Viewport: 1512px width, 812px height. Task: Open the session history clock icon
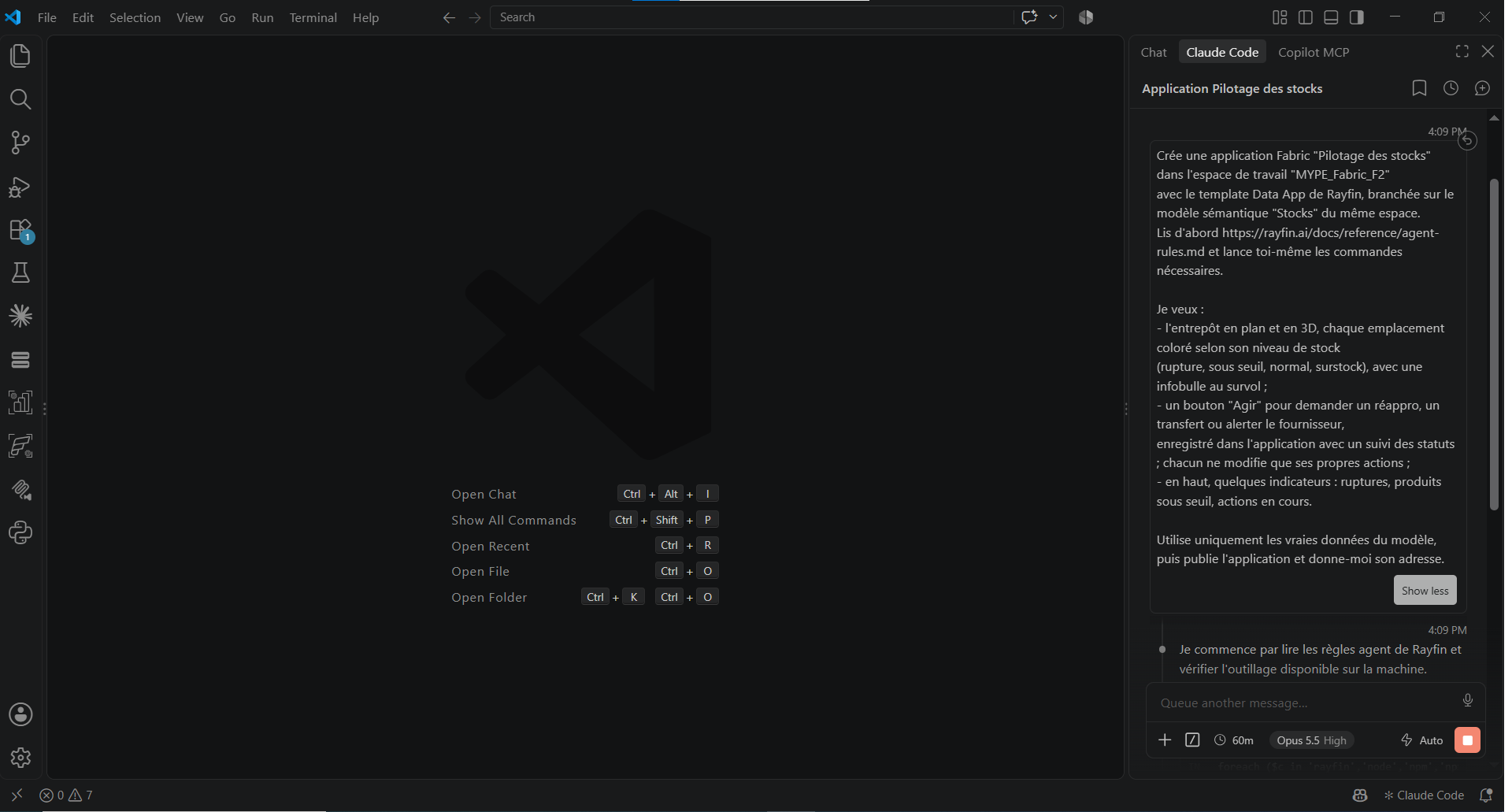click(x=1451, y=88)
